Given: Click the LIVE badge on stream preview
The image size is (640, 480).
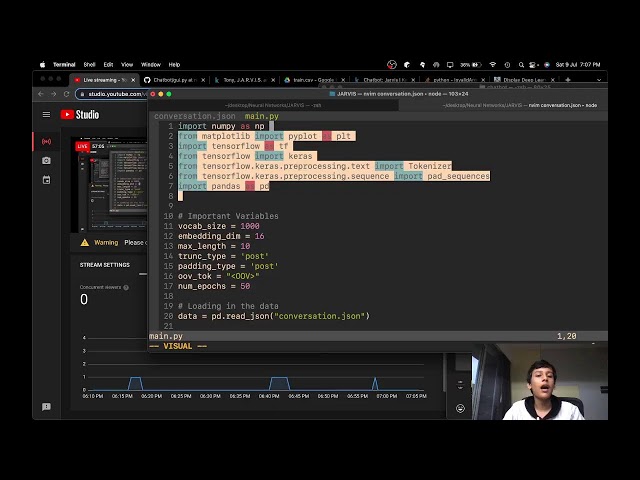Looking at the screenshot, I should [82, 146].
